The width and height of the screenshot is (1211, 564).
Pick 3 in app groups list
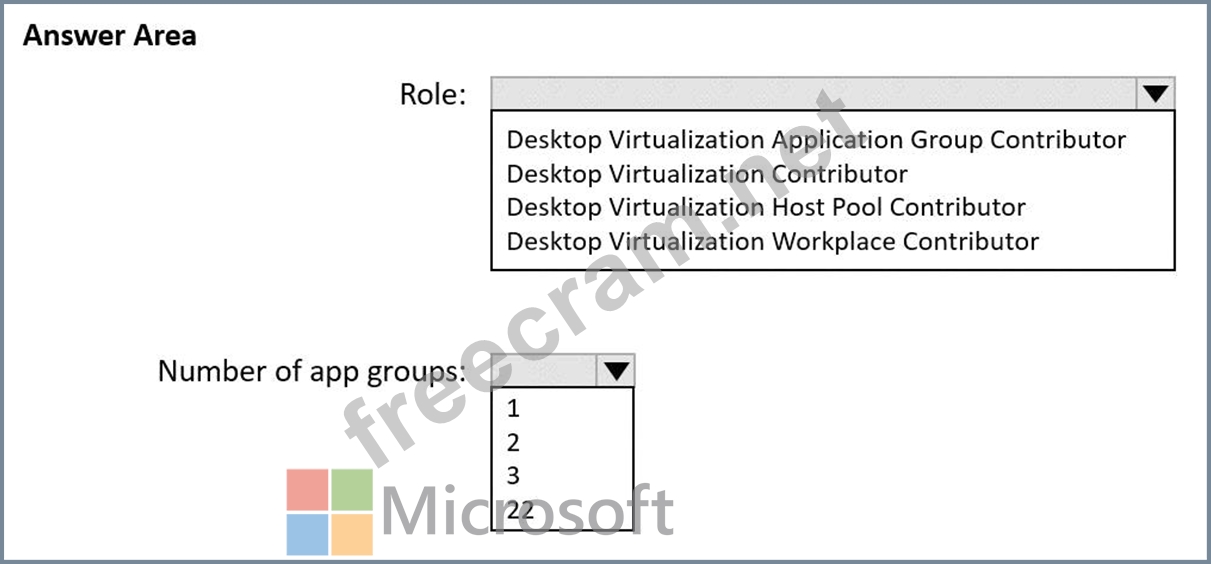tap(514, 476)
